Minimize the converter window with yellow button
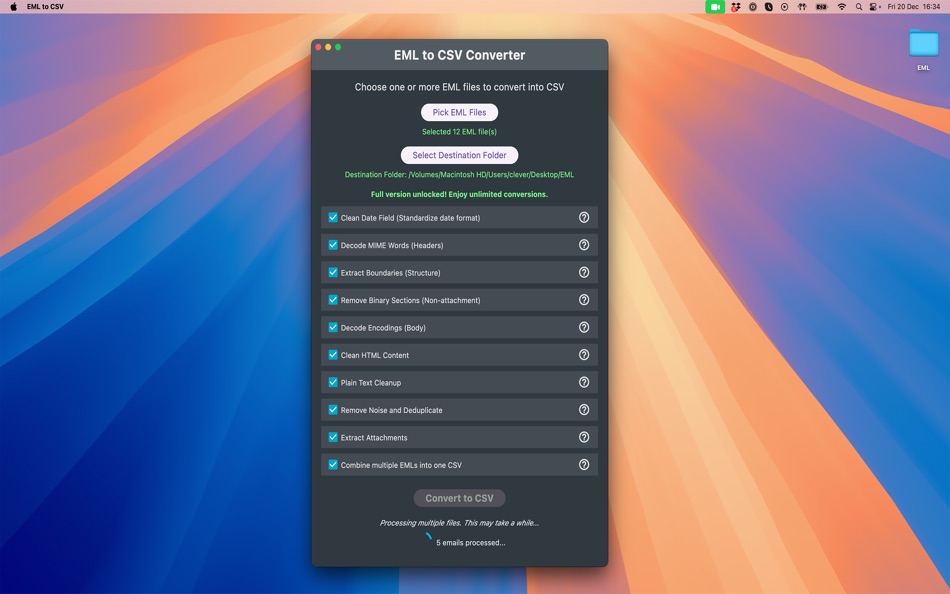This screenshot has width=950, height=594. [328, 47]
